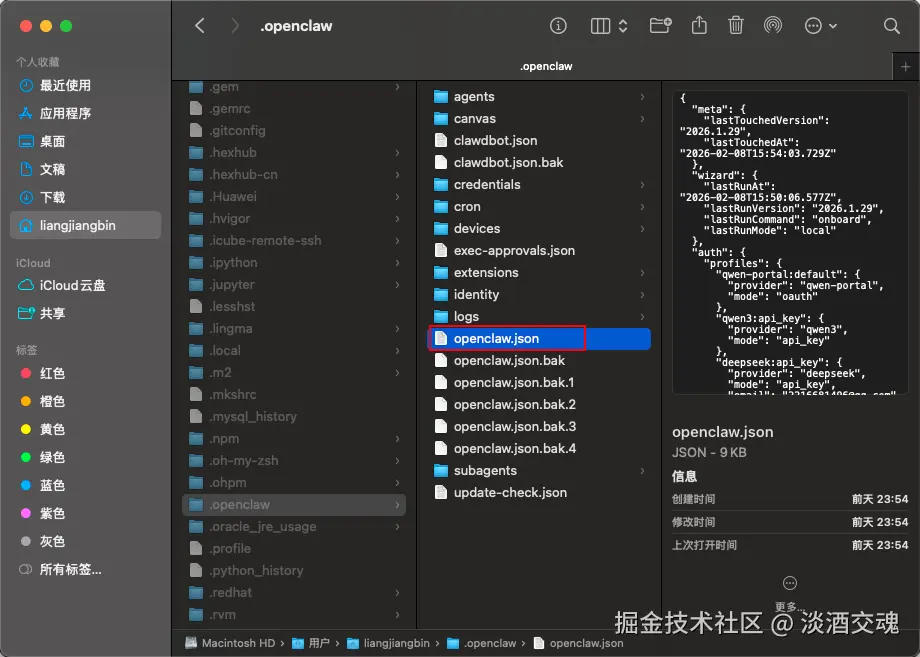Select the .oh-my-zsh folder
Image resolution: width=920 pixels, height=657 pixels.
[294, 460]
